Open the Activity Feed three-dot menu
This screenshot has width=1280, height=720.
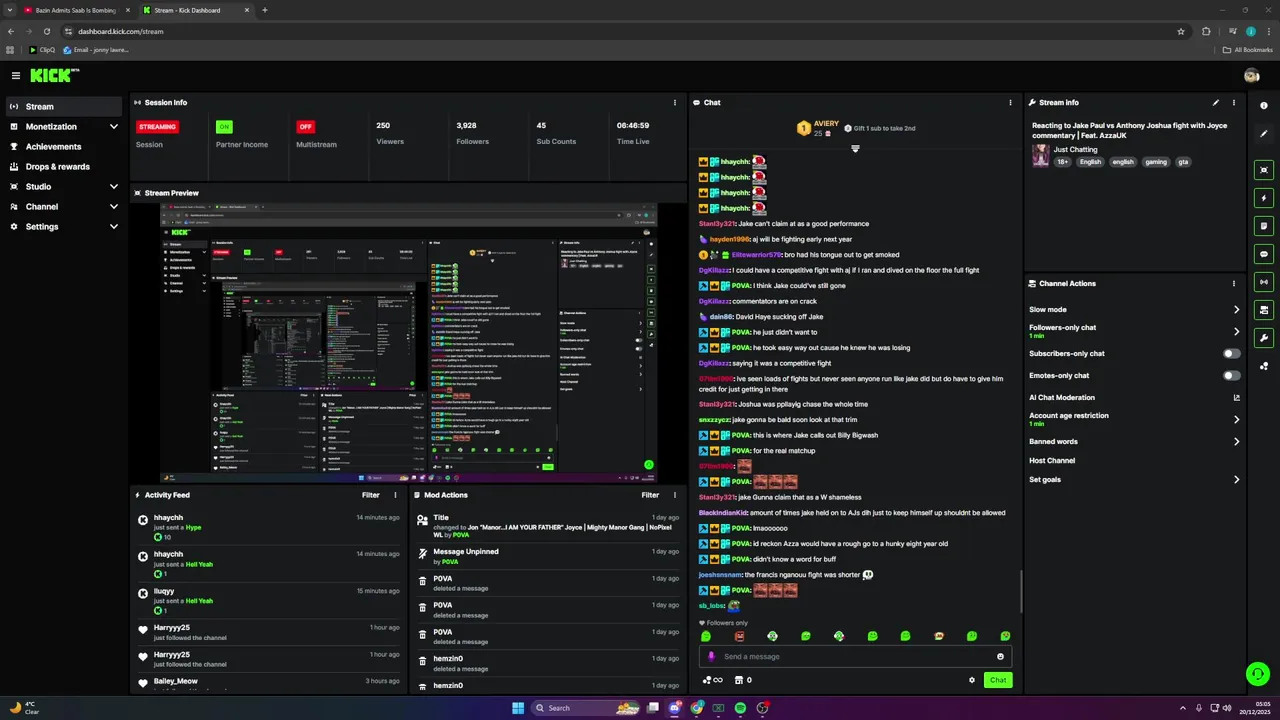[395, 495]
